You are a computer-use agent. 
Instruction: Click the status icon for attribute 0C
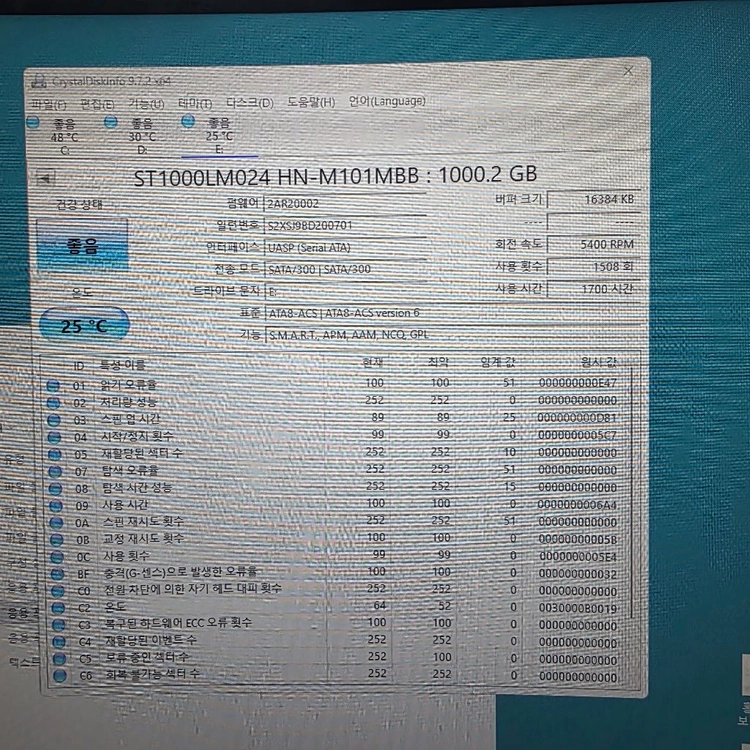pyautogui.click(x=57, y=557)
